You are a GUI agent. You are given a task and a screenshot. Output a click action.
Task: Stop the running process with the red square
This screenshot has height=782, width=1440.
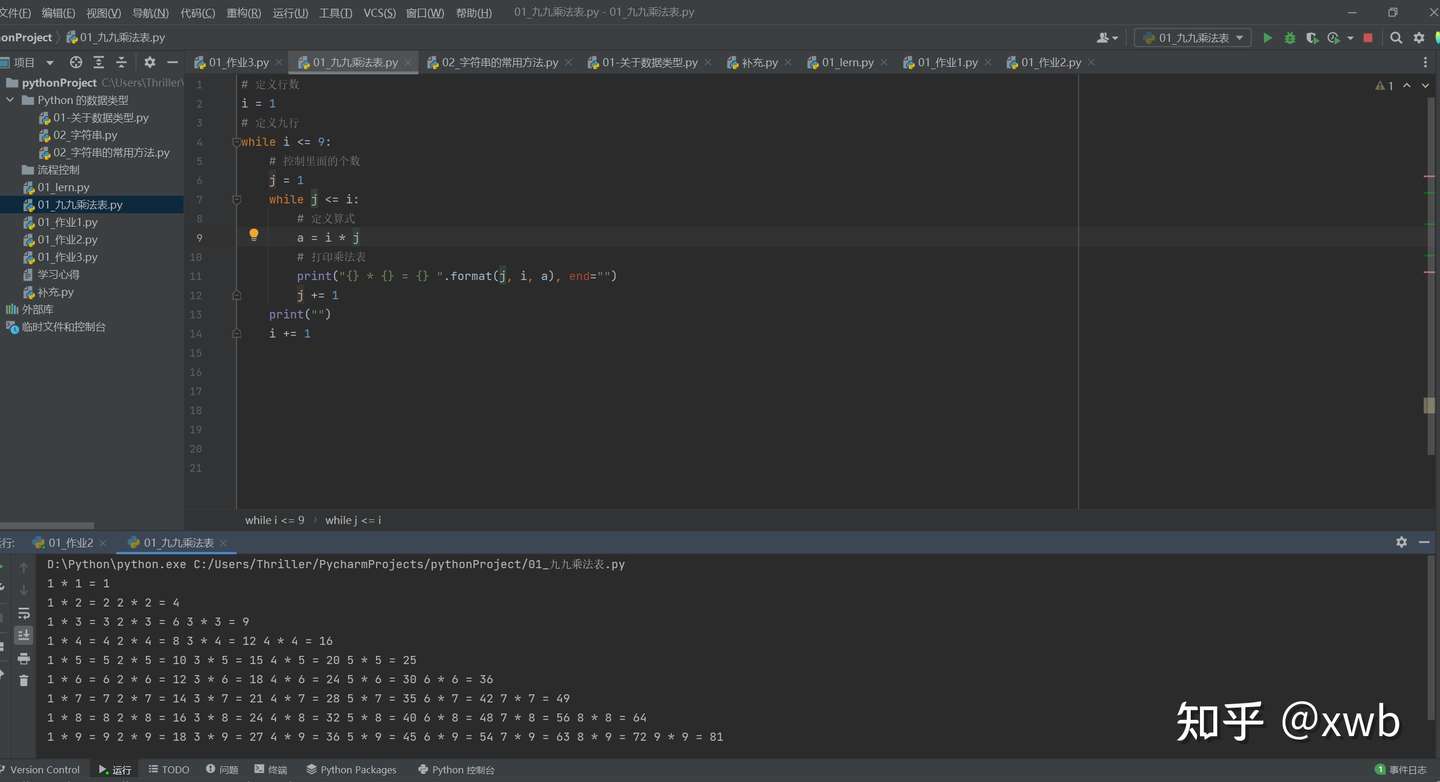(x=1368, y=38)
